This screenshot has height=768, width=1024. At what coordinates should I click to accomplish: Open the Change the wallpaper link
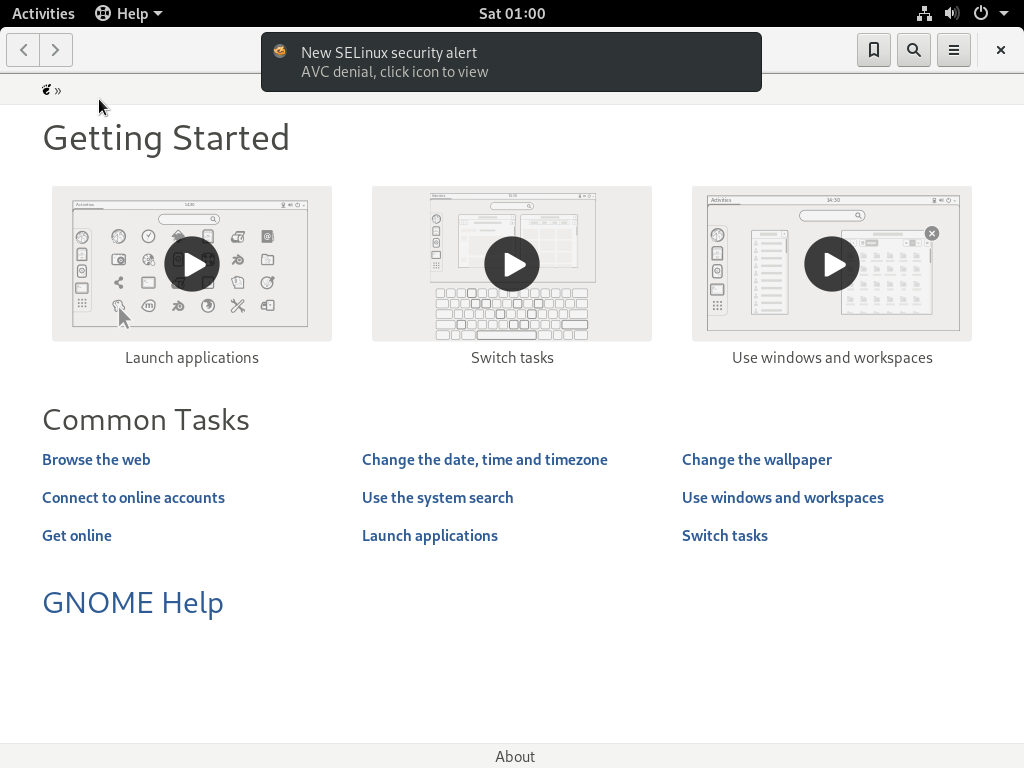tap(757, 460)
